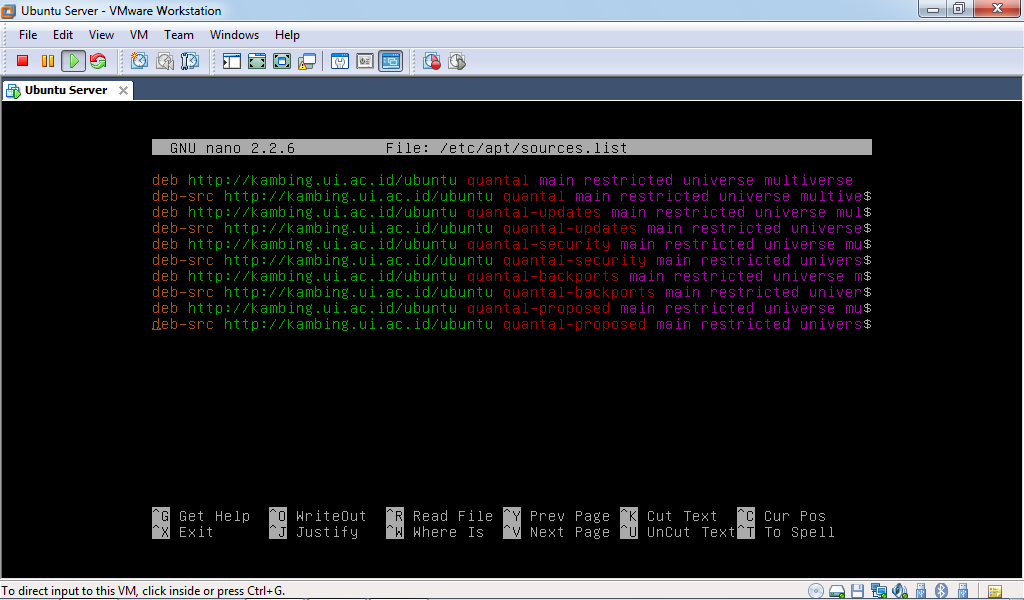Click the USB icon between sound and Bluetooth
This screenshot has height=600, width=1024.
pyautogui.click(x=921, y=591)
